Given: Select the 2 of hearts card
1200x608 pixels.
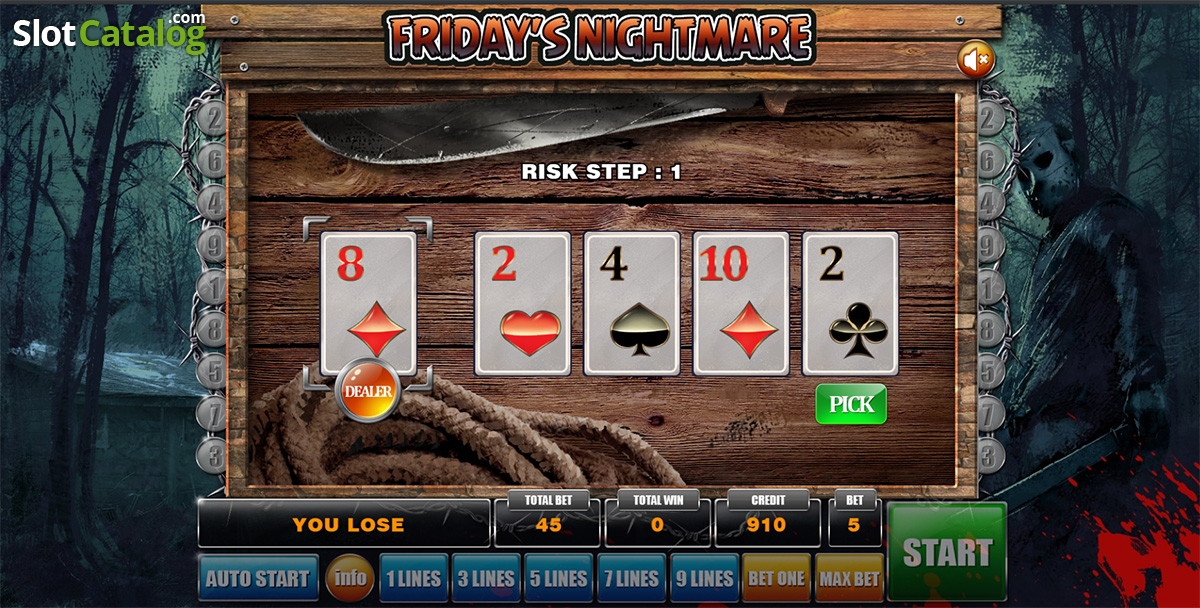Looking at the screenshot, I should tap(522, 303).
